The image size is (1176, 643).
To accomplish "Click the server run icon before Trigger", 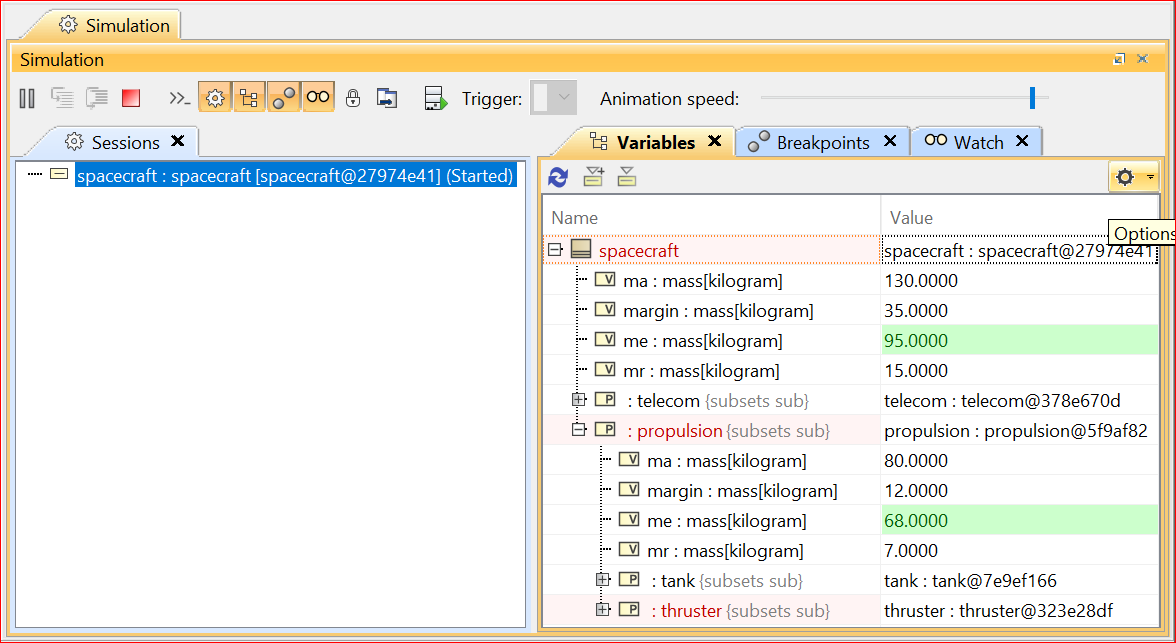I will click(435, 98).
